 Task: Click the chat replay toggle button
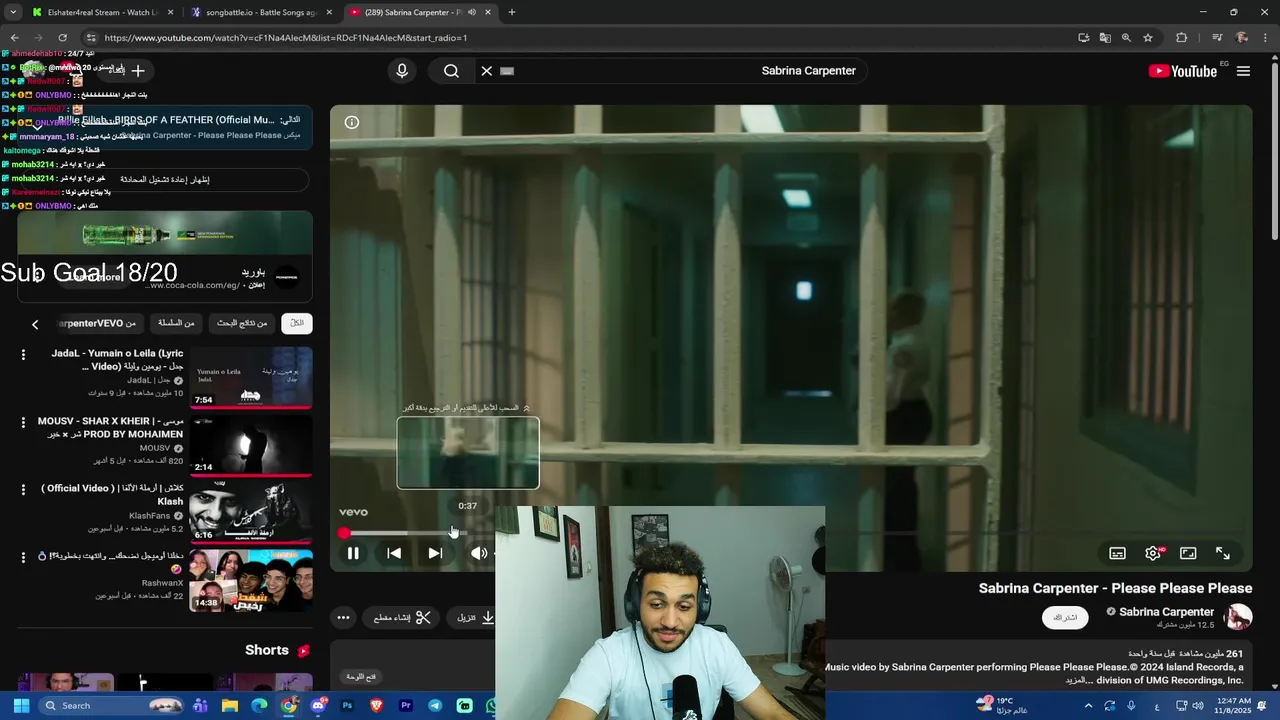(165, 180)
